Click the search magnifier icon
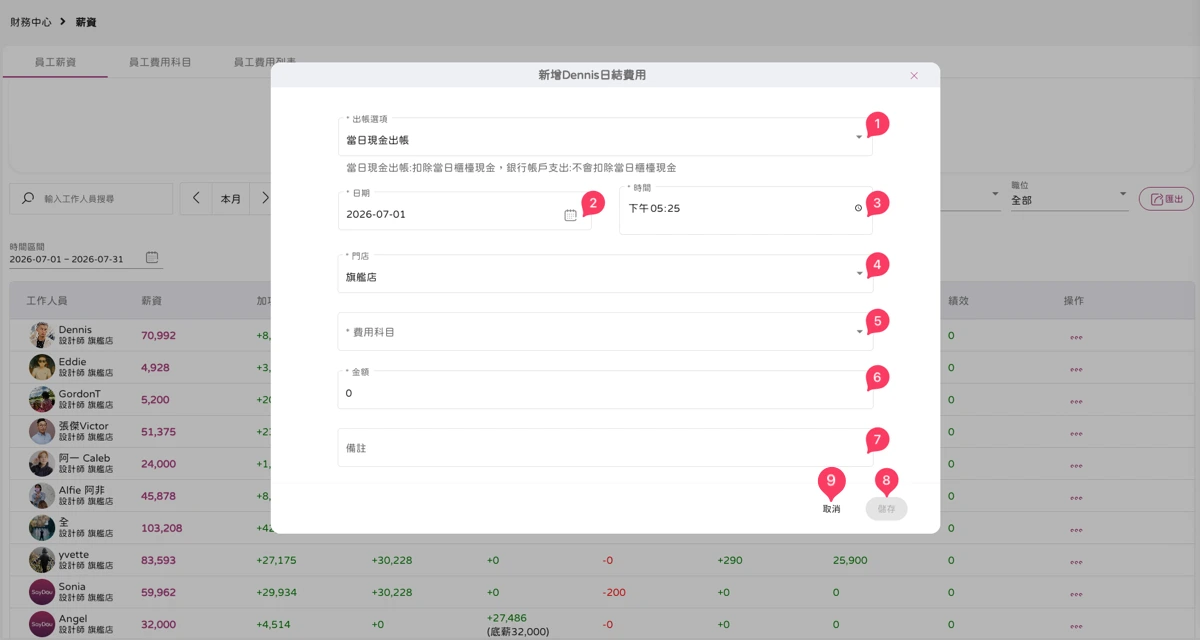The image size is (1200, 640). click(x=28, y=199)
